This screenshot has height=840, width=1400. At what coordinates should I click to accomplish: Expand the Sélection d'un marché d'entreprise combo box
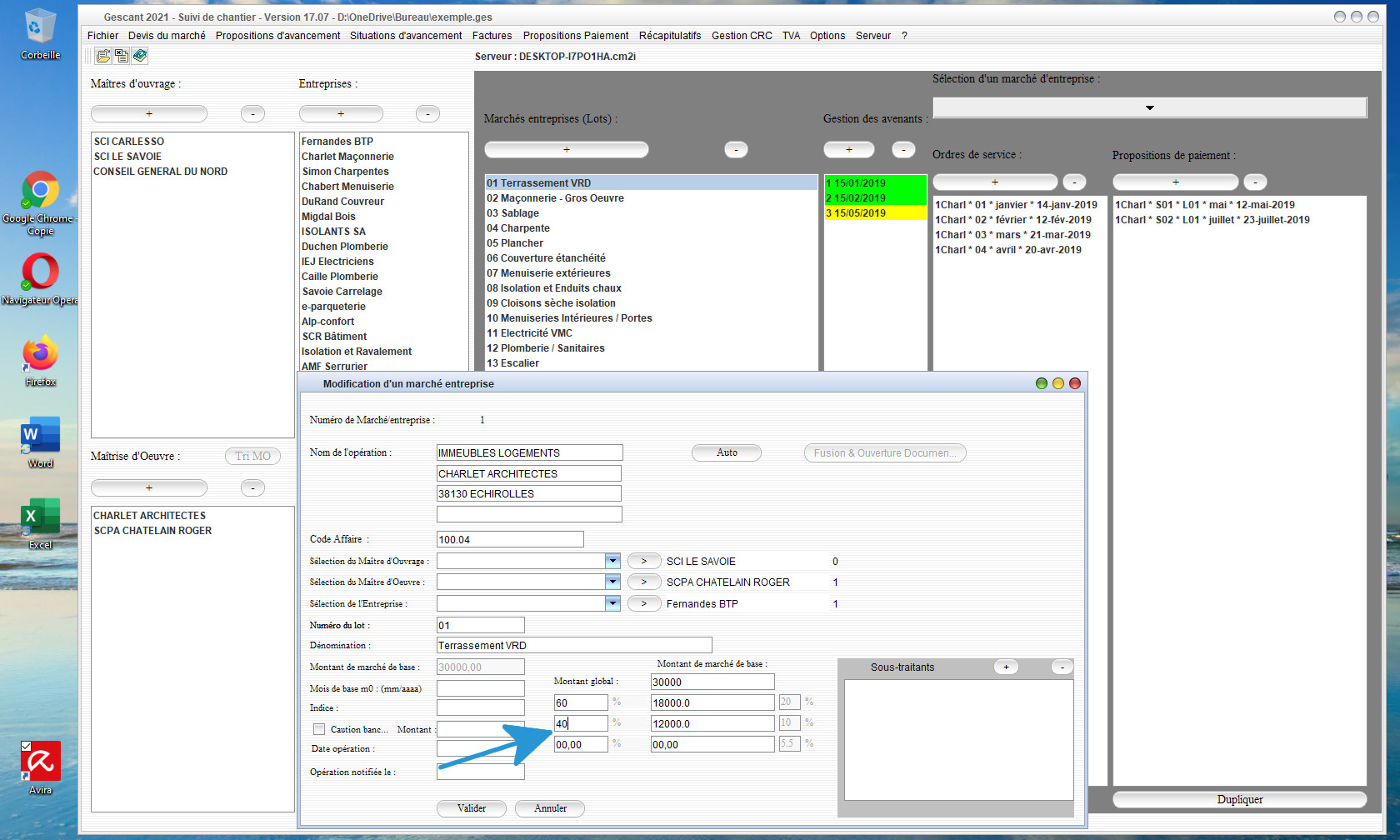point(1149,107)
